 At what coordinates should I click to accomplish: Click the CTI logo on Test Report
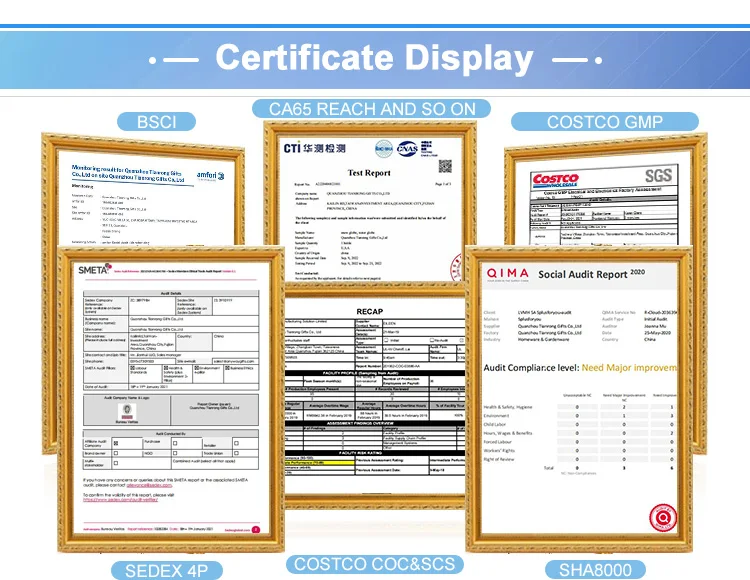click(314, 148)
